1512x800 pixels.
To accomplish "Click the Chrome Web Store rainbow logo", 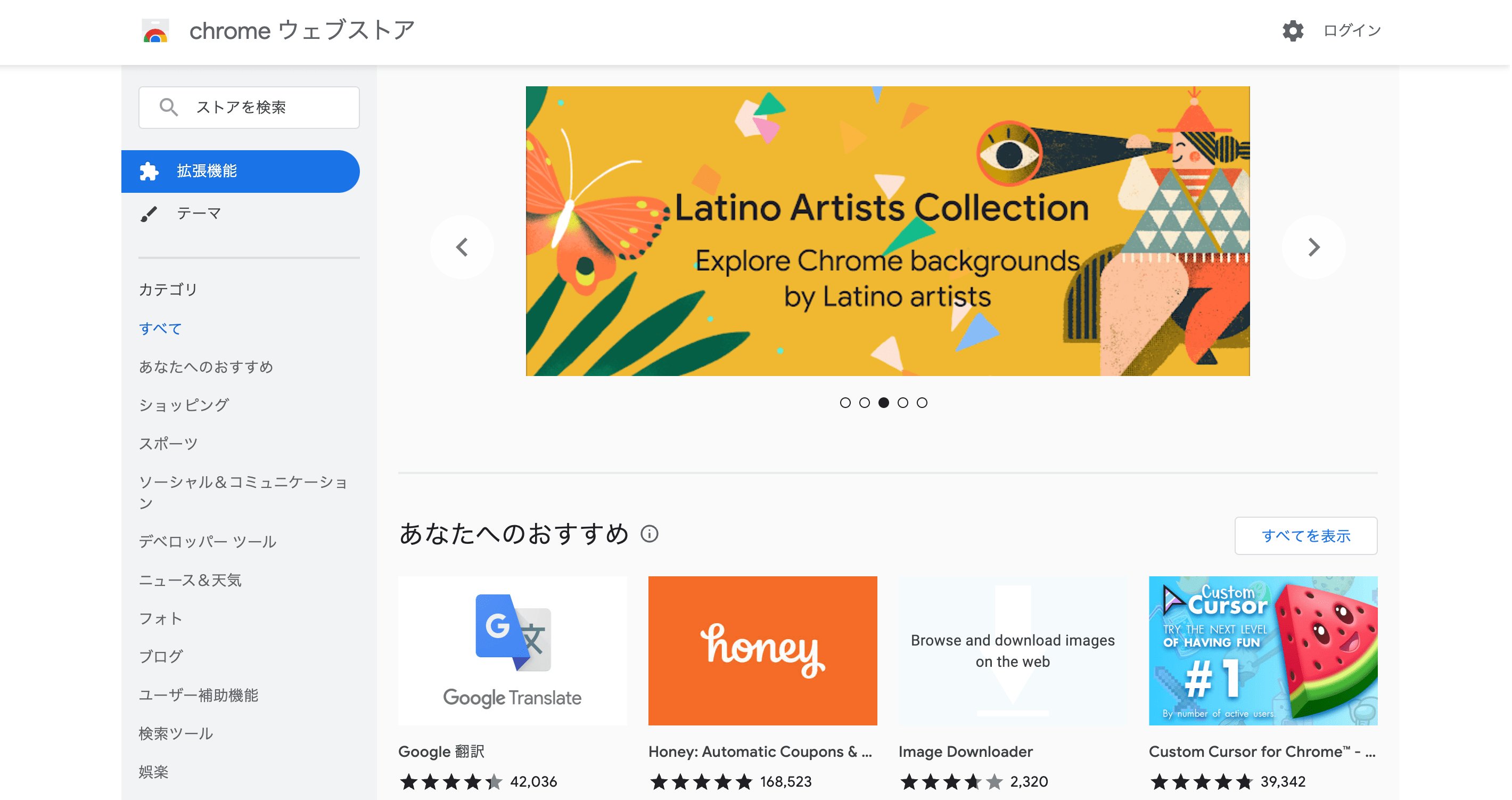I will pos(155,30).
